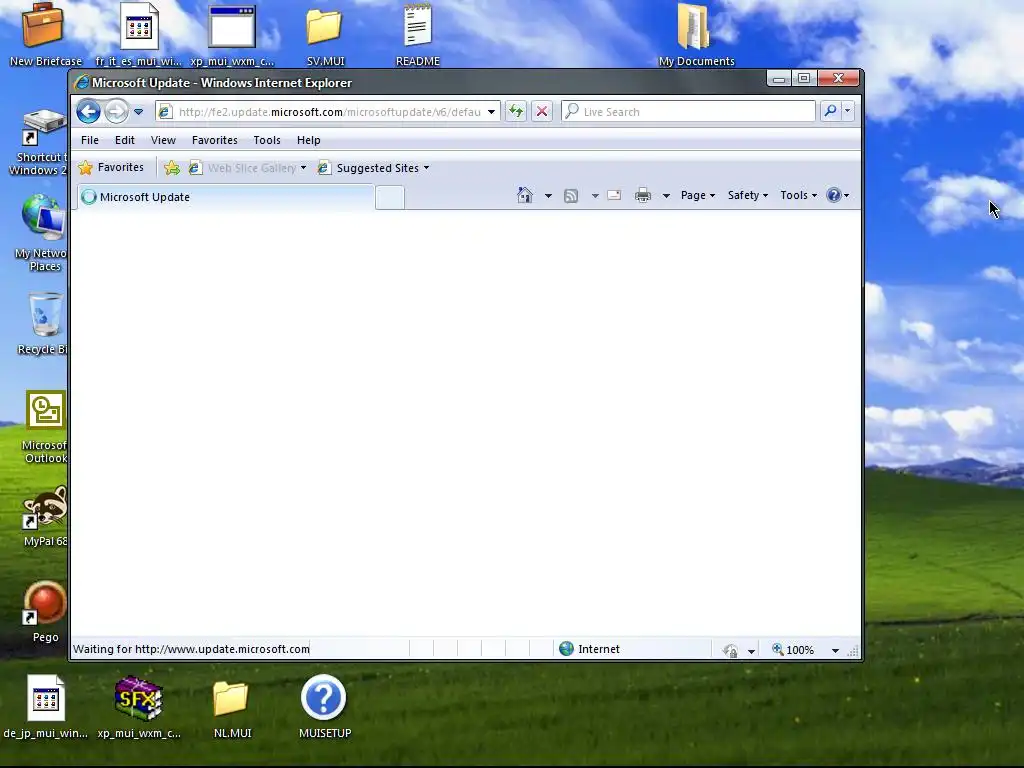Expand the address bar autocomplete dropdown
Screen dimensions: 1024x768
(491, 112)
